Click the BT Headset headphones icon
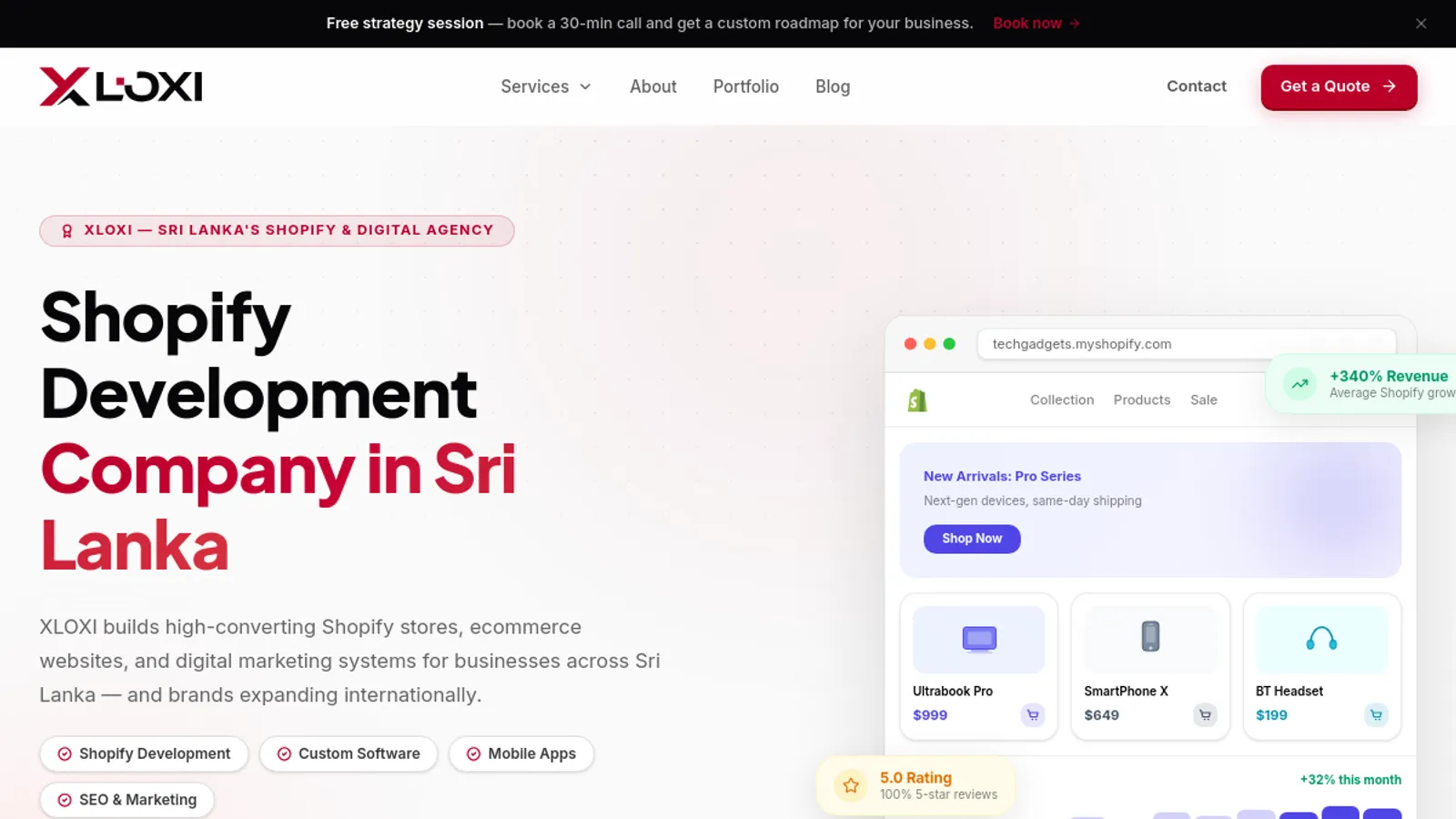The width and height of the screenshot is (1456, 819). click(x=1321, y=638)
